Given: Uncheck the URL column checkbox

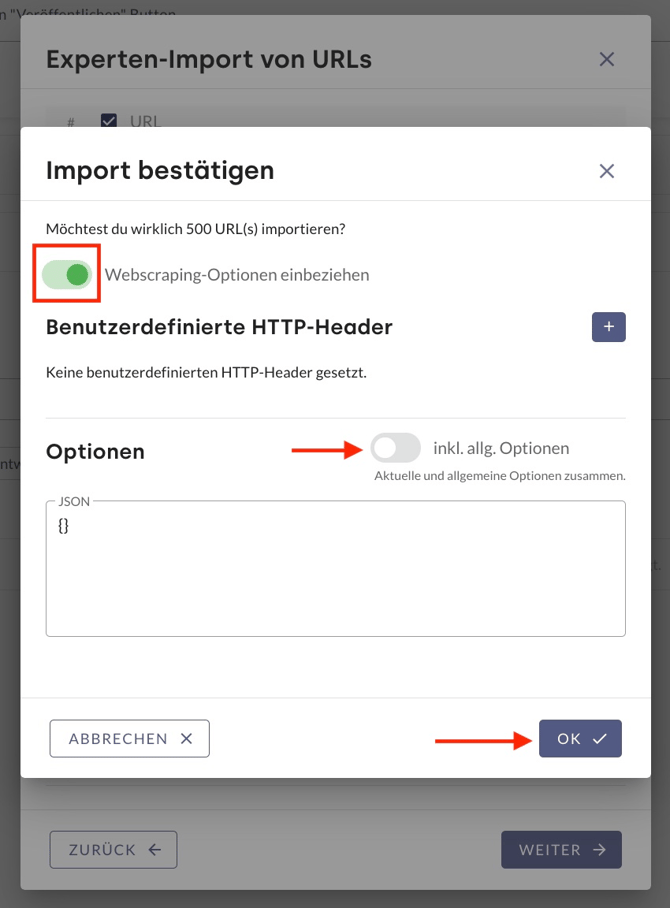Looking at the screenshot, I should pos(109,121).
